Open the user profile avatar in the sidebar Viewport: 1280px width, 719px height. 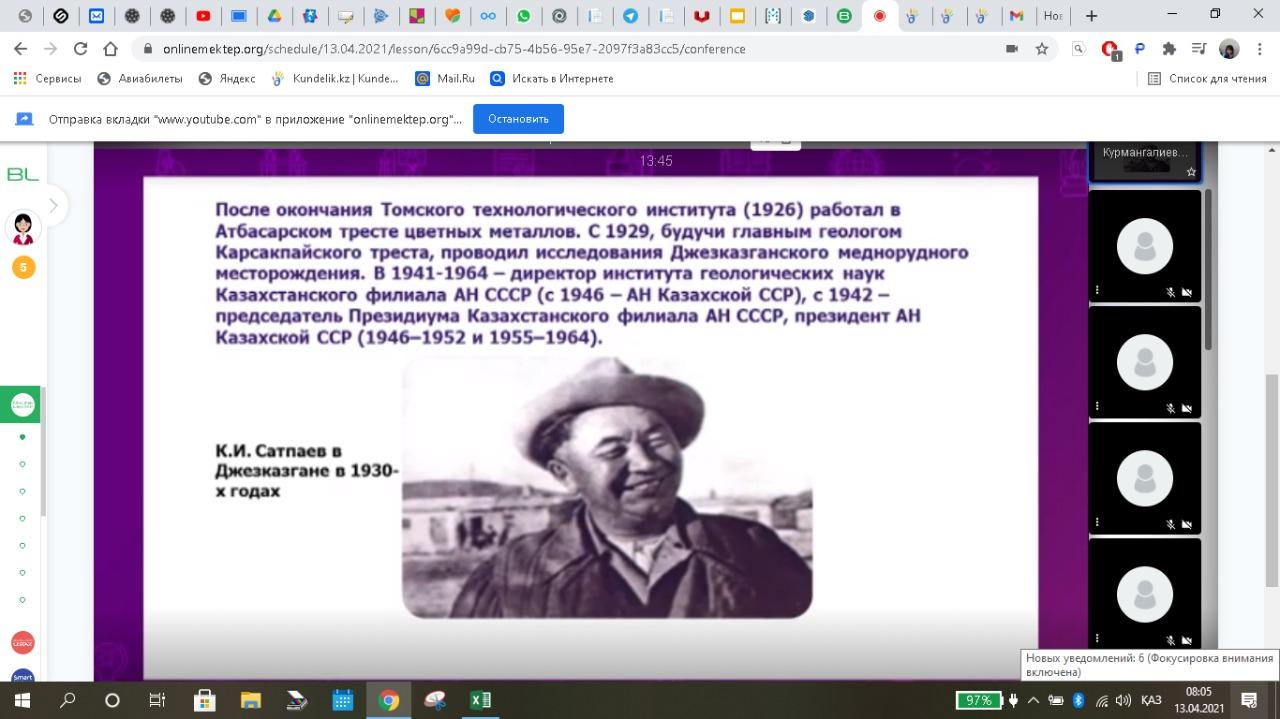(22, 228)
